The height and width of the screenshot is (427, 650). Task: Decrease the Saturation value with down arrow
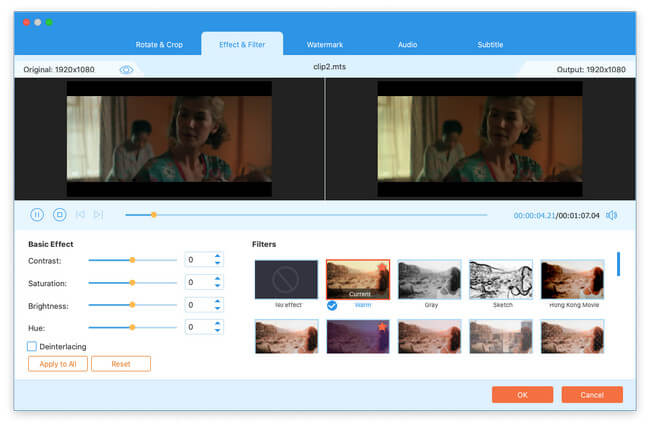[218, 285]
